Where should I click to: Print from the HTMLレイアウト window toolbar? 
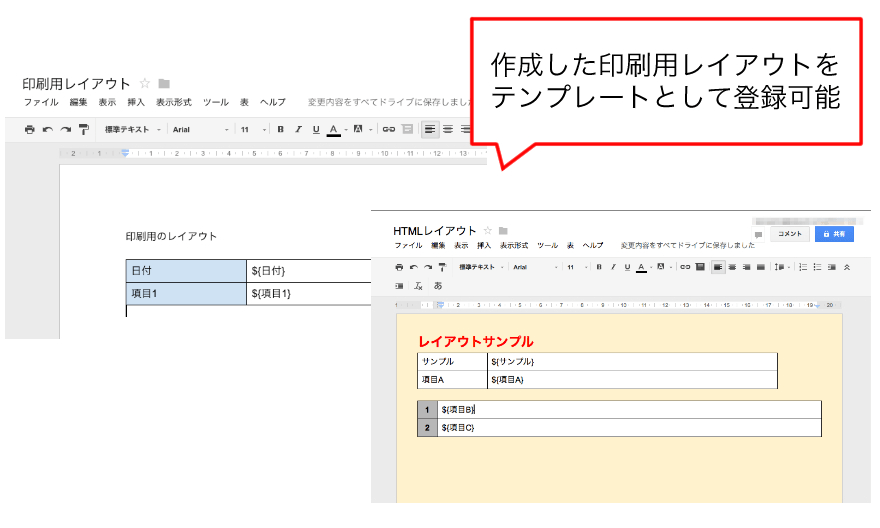pyautogui.click(x=399, y=267)
